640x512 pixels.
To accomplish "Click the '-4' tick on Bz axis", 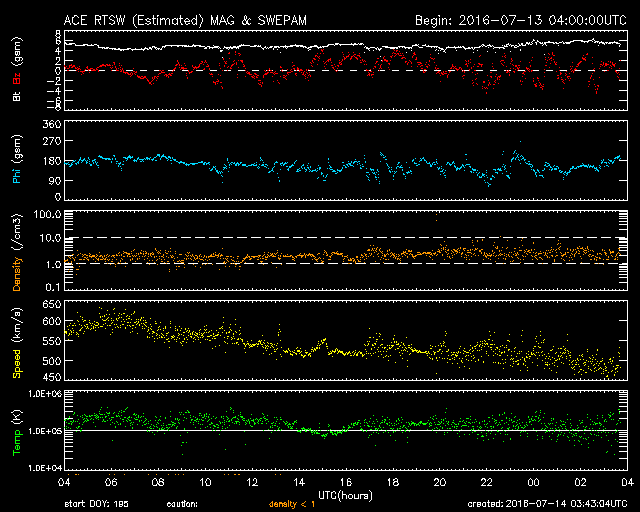I will (x=54, y=91).
